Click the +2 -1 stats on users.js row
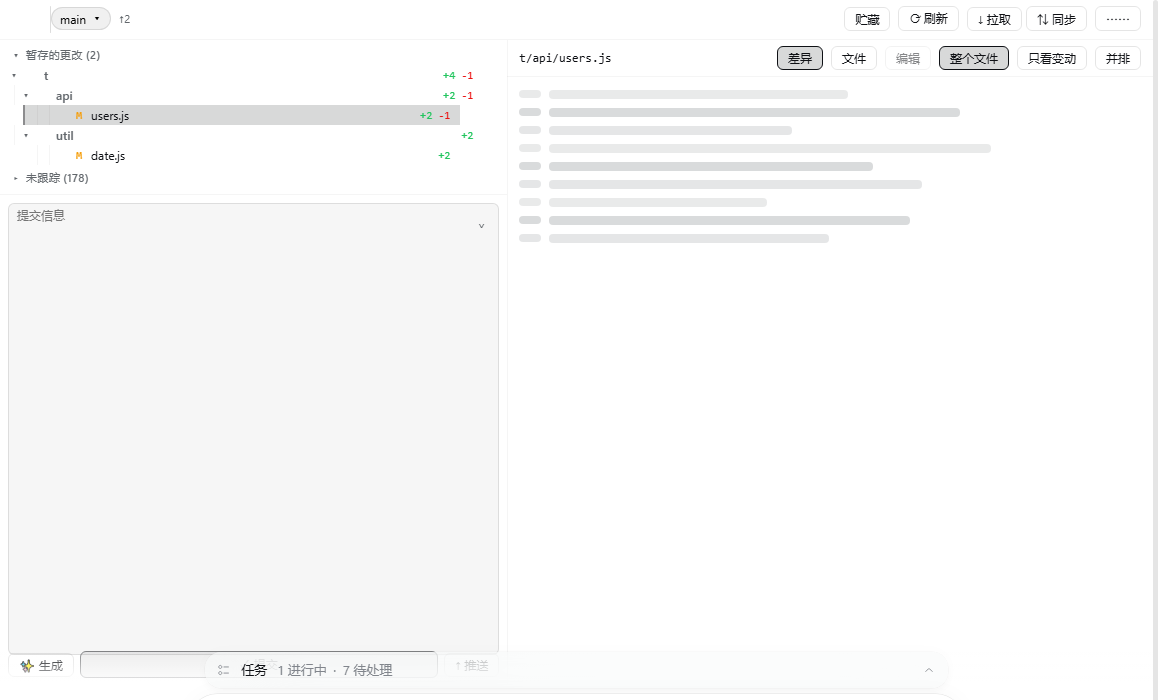The image size is (1160, 700). tap(435, 115)
